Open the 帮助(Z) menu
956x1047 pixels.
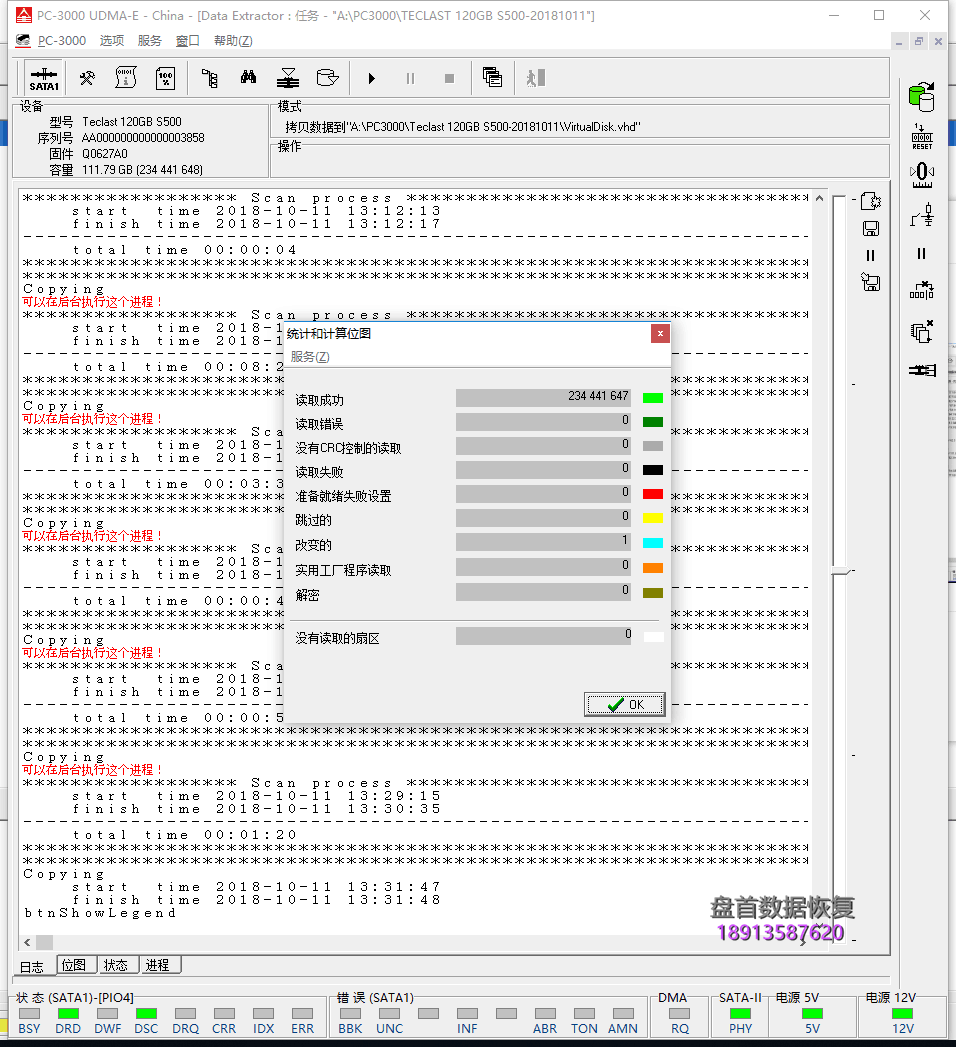(x=232, y=41)
